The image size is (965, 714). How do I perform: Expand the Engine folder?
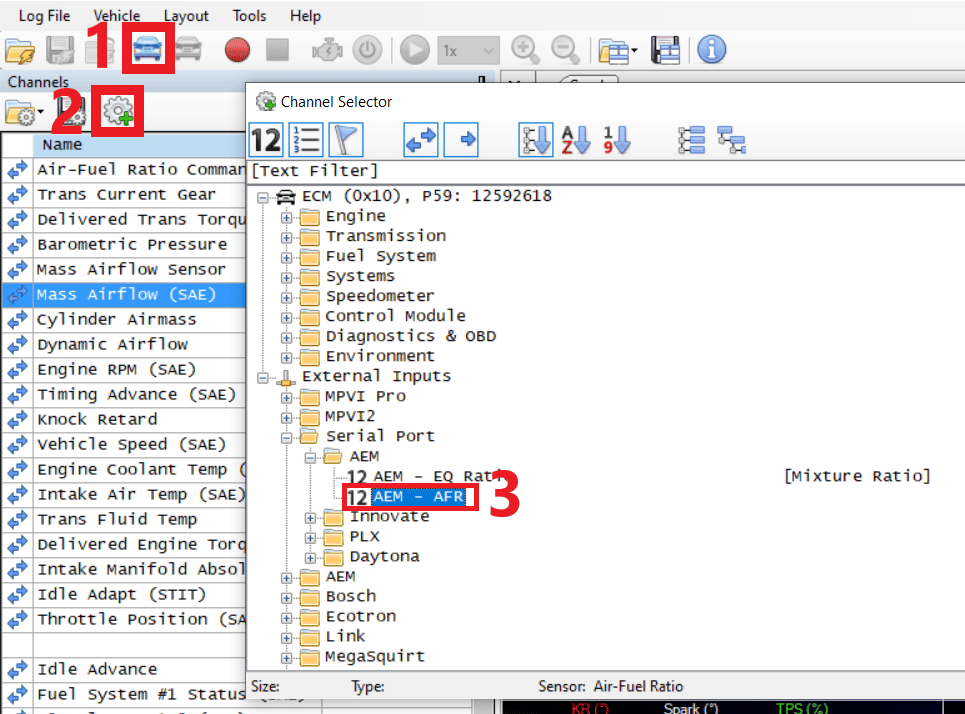tap(286, 217)
